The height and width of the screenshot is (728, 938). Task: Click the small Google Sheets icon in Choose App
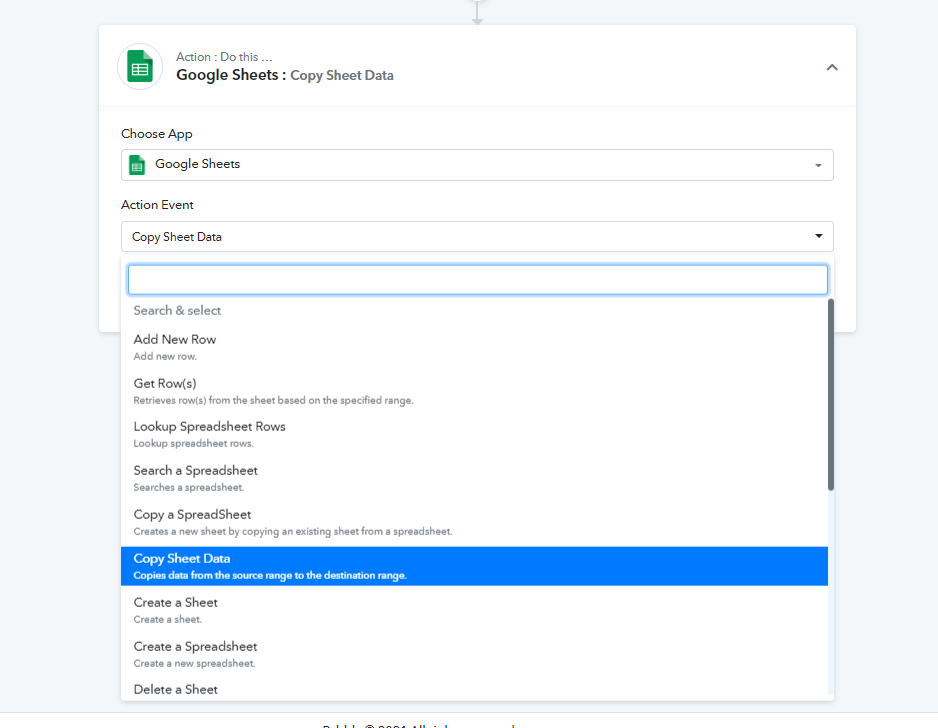pos(137,165)
